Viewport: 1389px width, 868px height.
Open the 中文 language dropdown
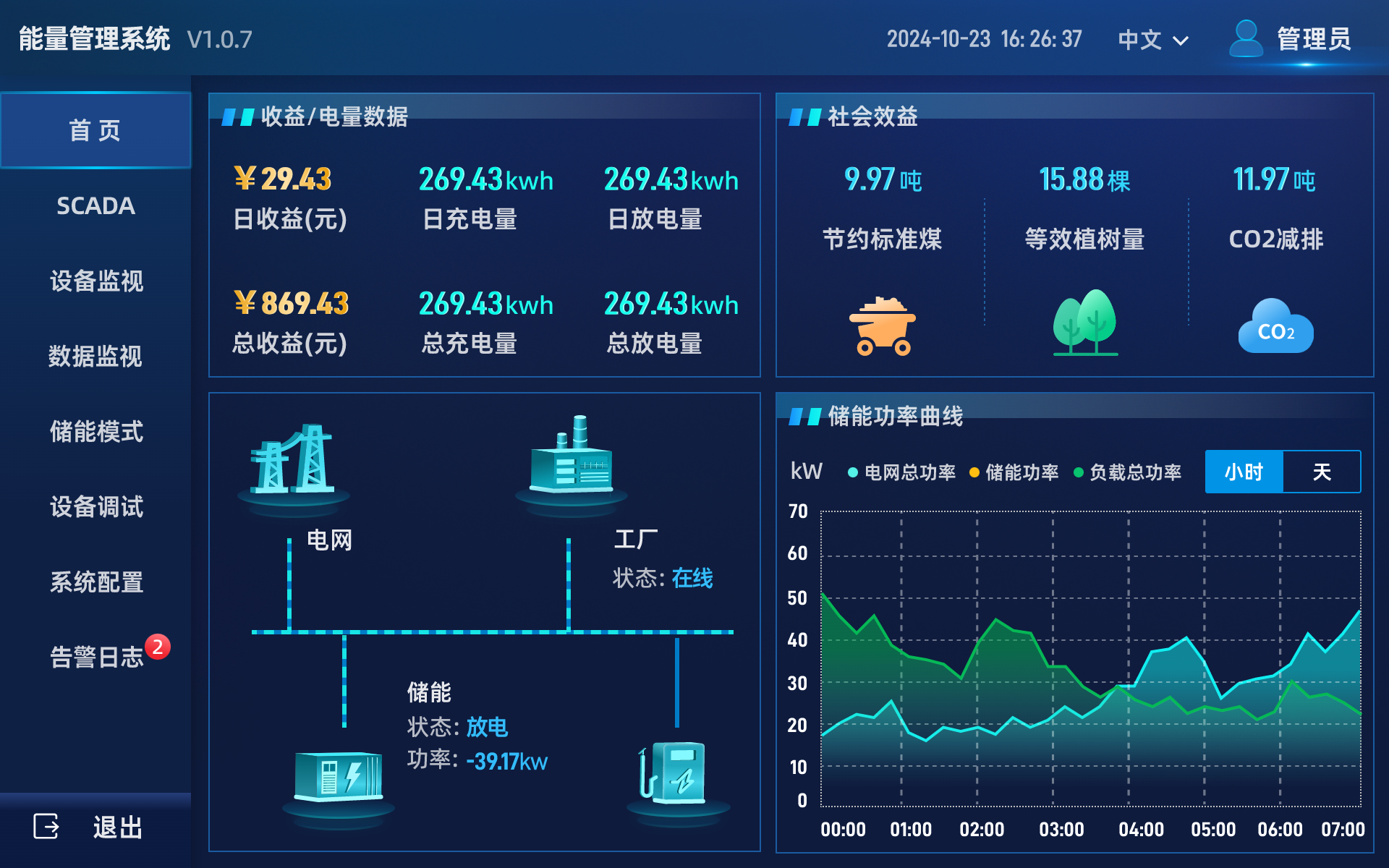click(1152, 40)
